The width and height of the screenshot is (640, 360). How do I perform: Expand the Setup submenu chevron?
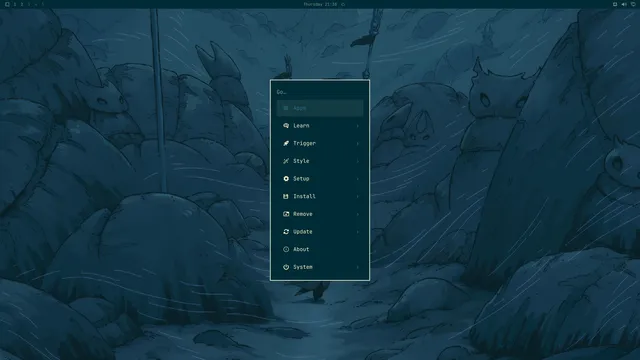tap(358, 179)
